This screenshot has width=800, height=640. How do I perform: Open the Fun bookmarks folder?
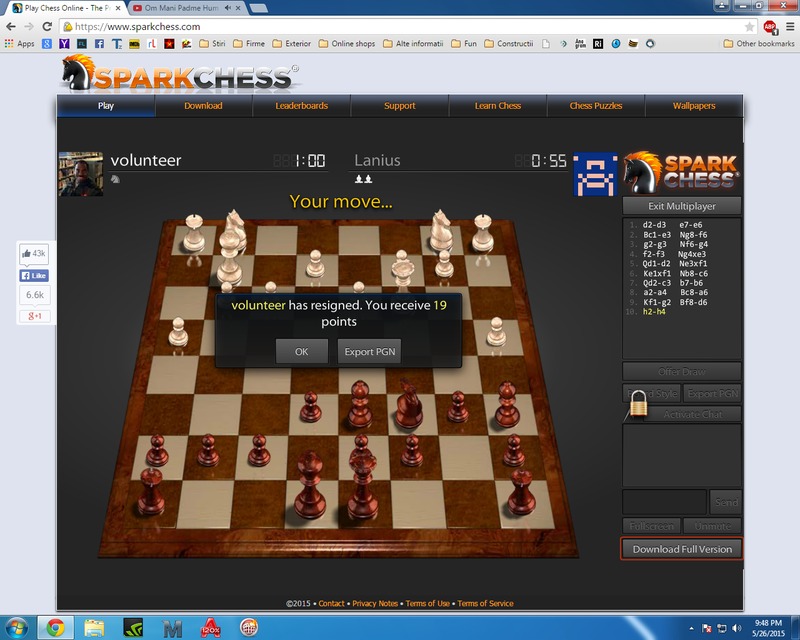[x=464, y=44]
